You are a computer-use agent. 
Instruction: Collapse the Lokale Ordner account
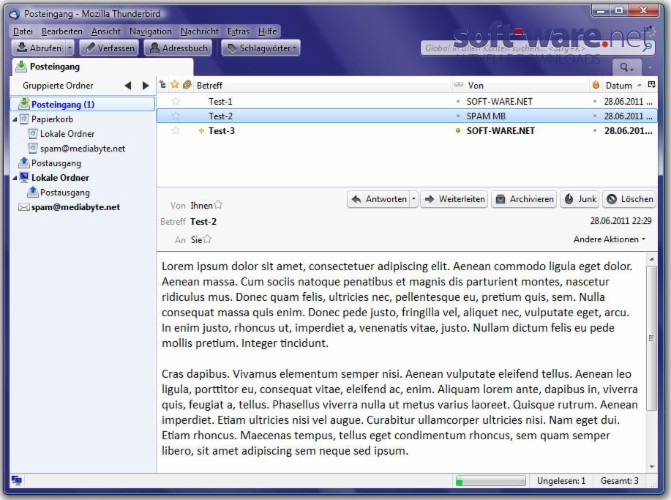15,178
